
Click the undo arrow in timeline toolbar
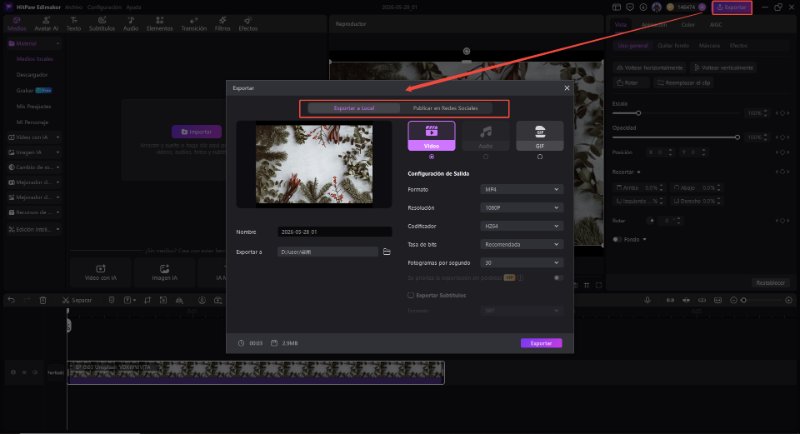(x=11, y=300)
